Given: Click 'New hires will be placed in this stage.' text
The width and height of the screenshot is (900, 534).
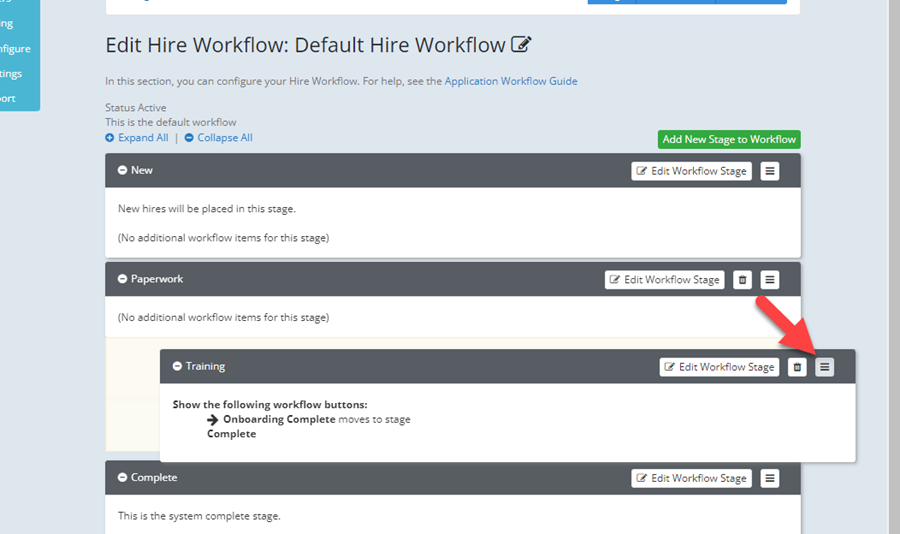Looking at the screenshot, I should (x=207, y=209).
